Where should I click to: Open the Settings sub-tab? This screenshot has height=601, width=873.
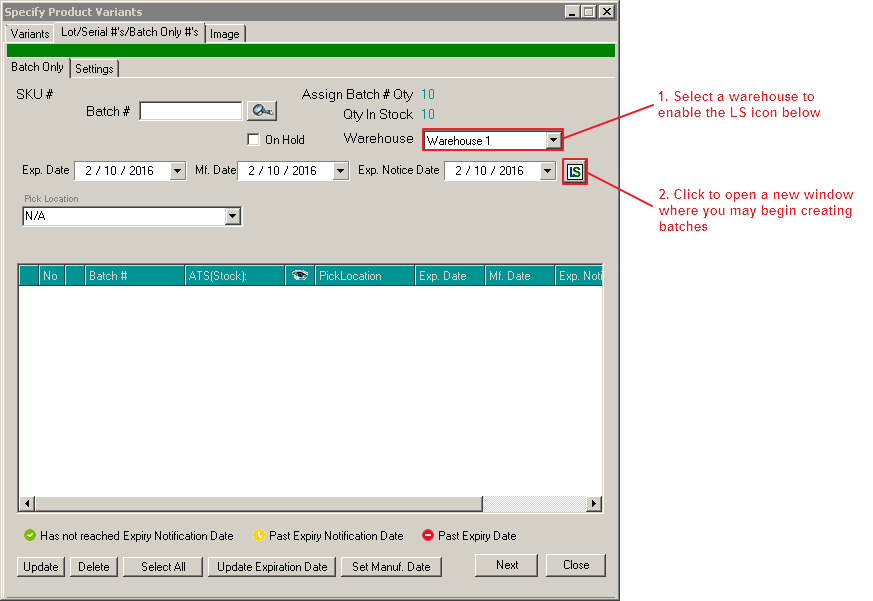[95, 69]
